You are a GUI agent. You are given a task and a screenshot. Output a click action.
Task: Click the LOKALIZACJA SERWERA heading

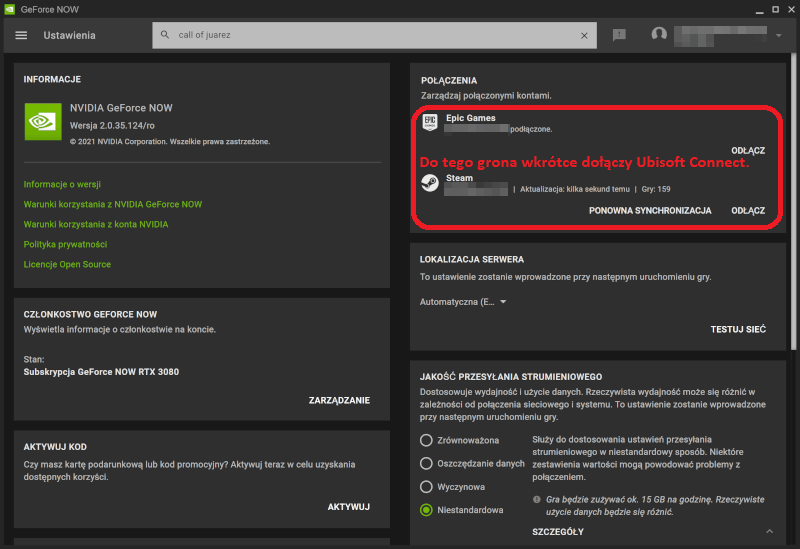coord(472,260)
